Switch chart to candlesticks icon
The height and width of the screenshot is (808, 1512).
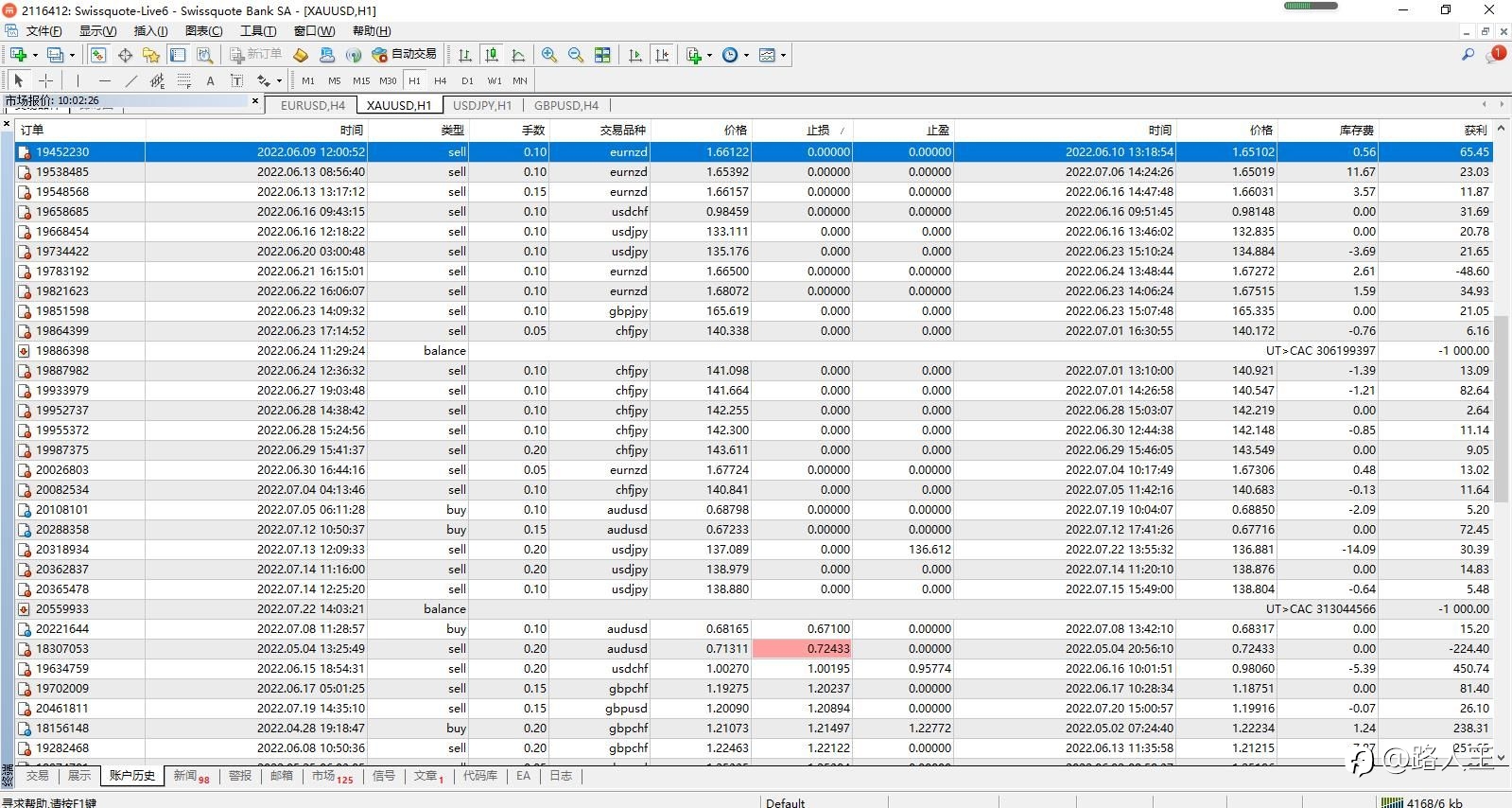click(492, 55)
